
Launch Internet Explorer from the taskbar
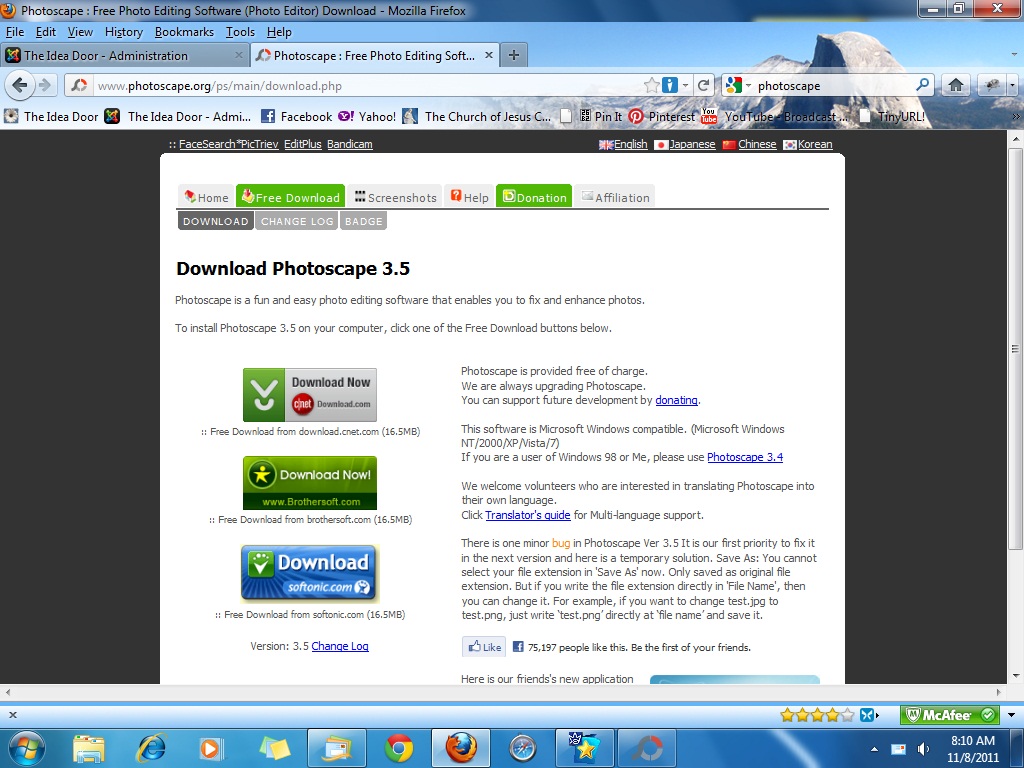(x=151, y=748)
